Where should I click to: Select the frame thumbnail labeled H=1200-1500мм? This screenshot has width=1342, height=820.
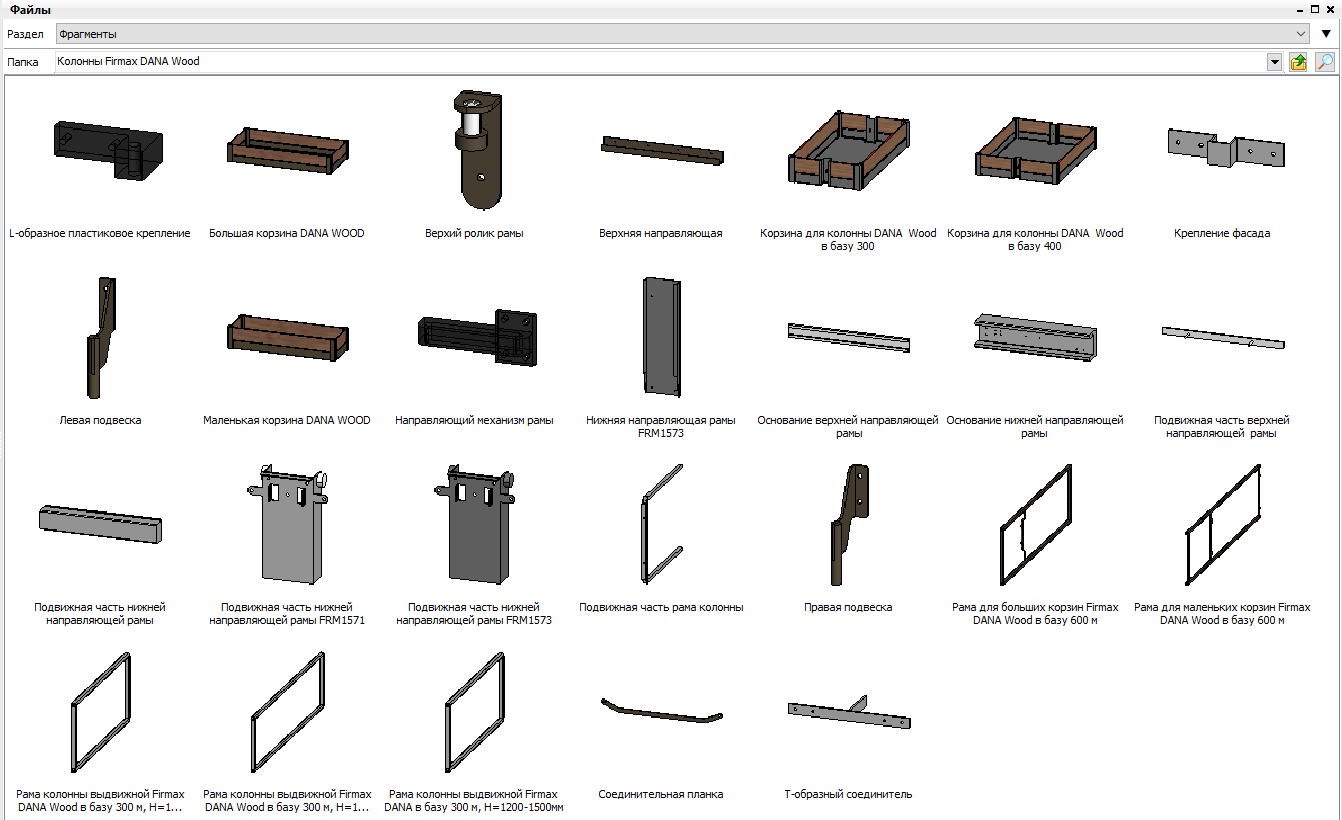(x=474, y=711)
